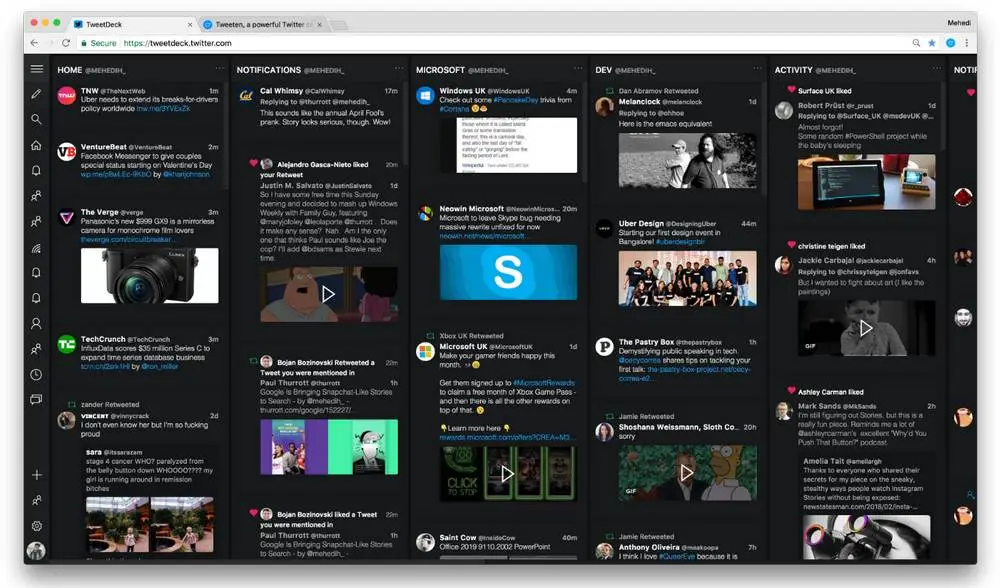Open TweetDeck settings gear in sidebar

click(x=36, y=526)
